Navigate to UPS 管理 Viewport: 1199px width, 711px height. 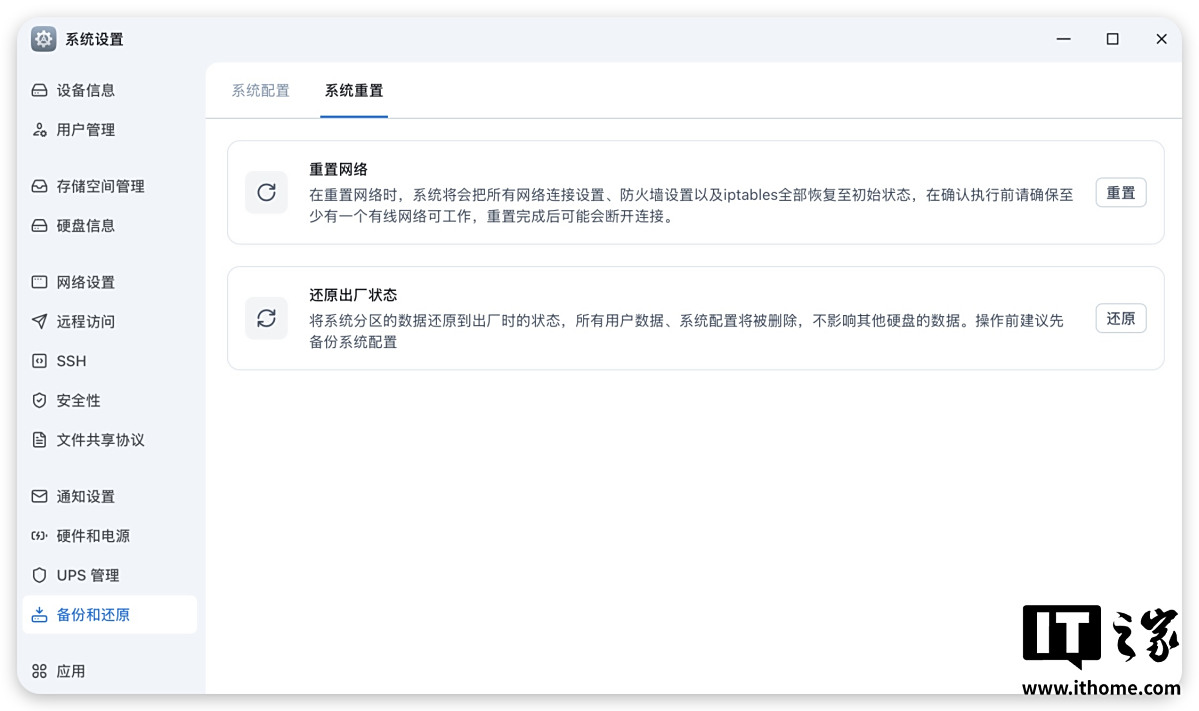(x=87, y=576)
